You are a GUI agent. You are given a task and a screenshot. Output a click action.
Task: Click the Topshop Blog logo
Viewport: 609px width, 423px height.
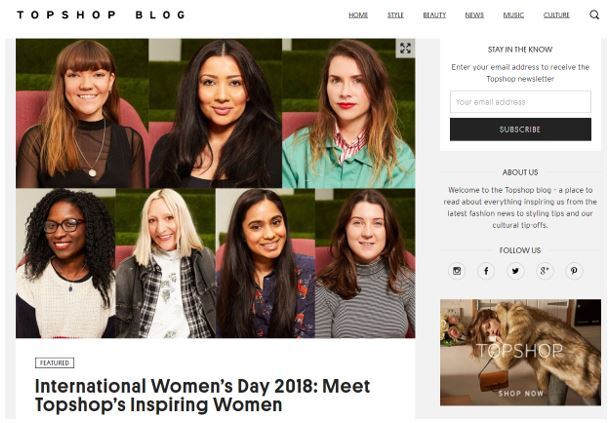100,15
